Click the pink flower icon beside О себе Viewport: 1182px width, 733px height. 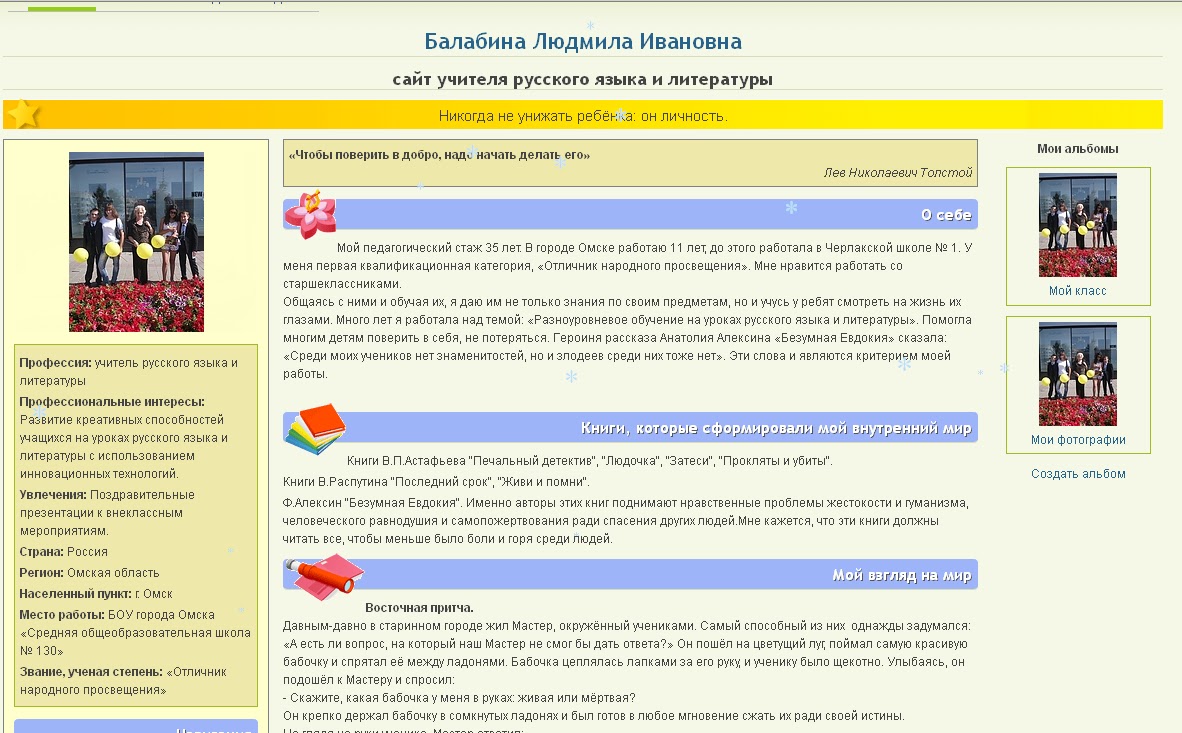[x=310, y=214]
